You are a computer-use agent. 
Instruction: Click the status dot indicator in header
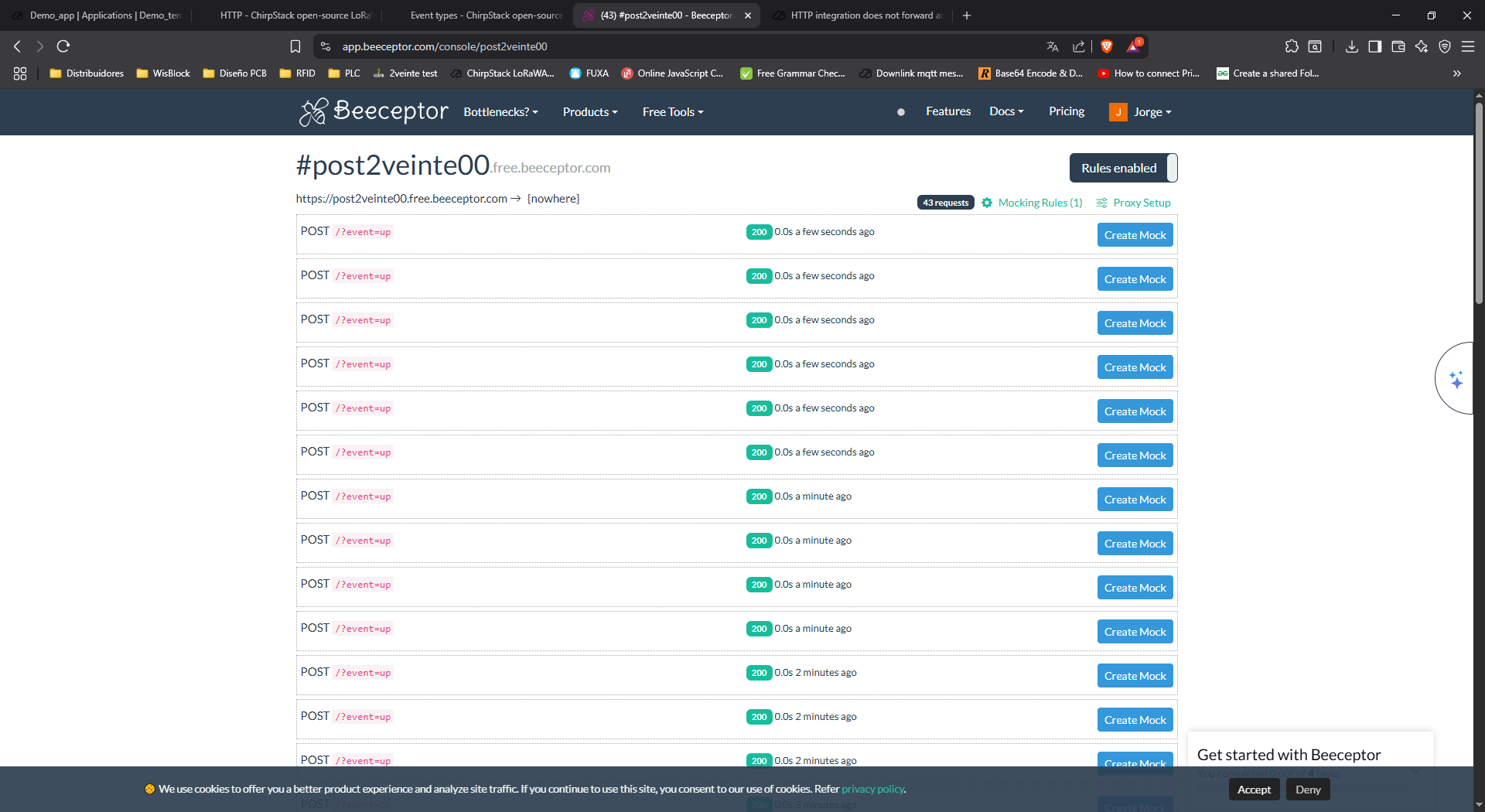(x=901, y=112)
